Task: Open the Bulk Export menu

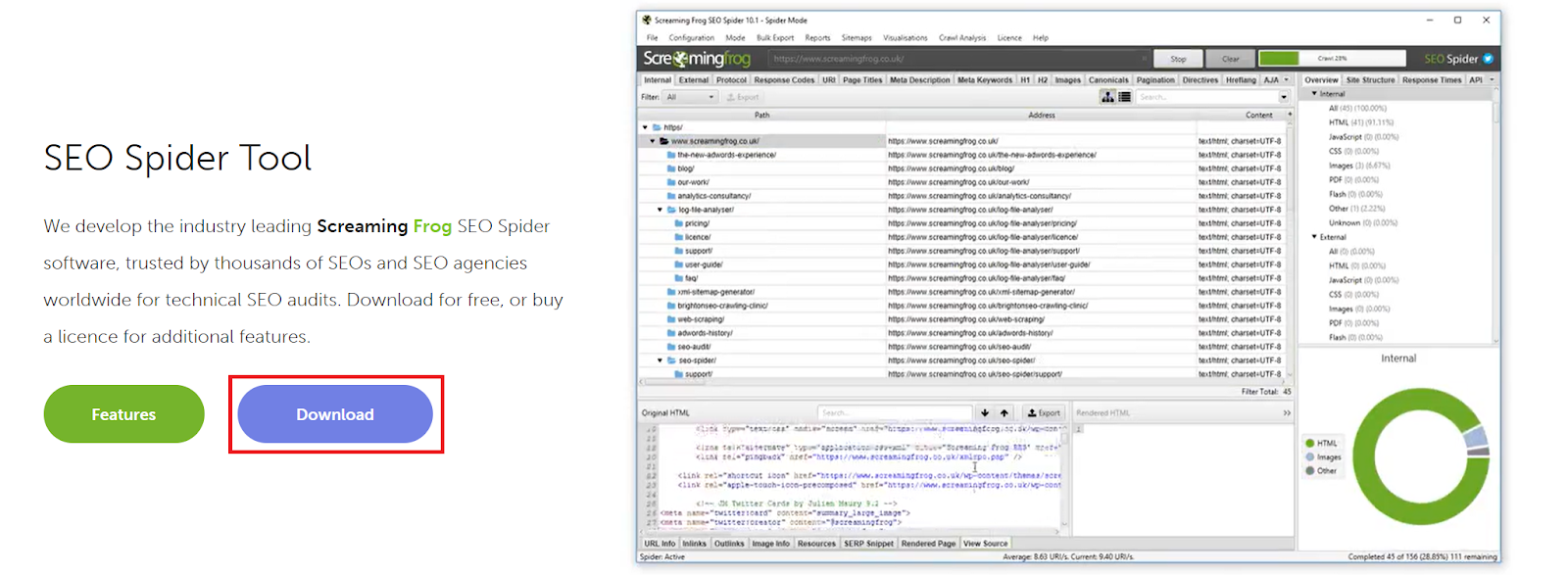Action: [775, 38]
